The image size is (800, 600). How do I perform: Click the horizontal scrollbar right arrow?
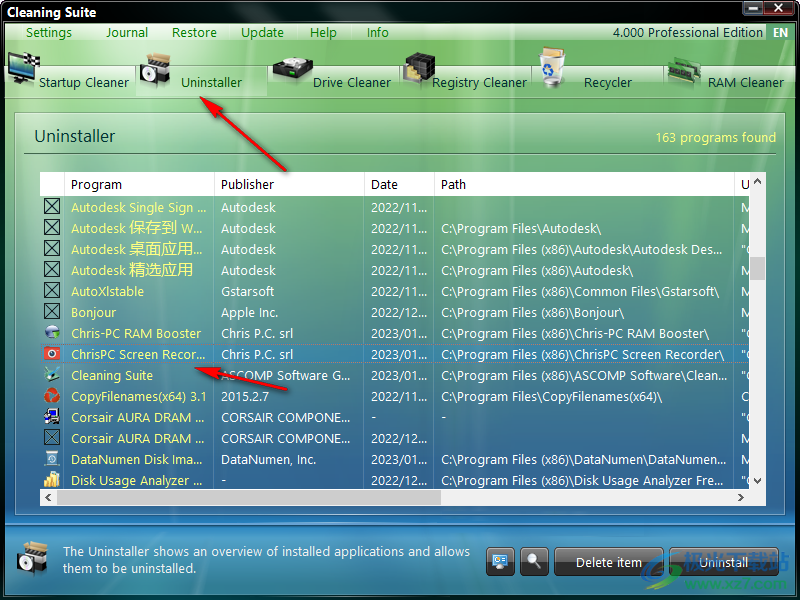[x=741, y=497]
